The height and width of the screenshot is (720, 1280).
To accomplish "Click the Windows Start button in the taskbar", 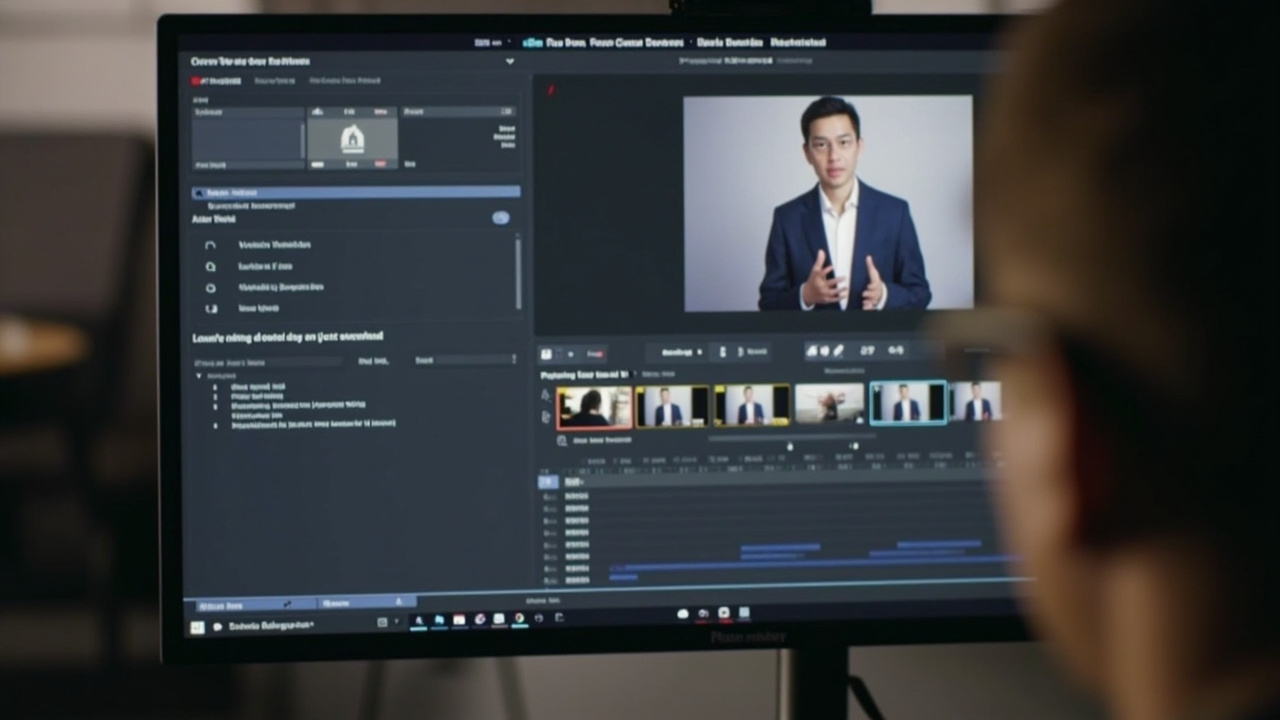I will pos(197,627).
